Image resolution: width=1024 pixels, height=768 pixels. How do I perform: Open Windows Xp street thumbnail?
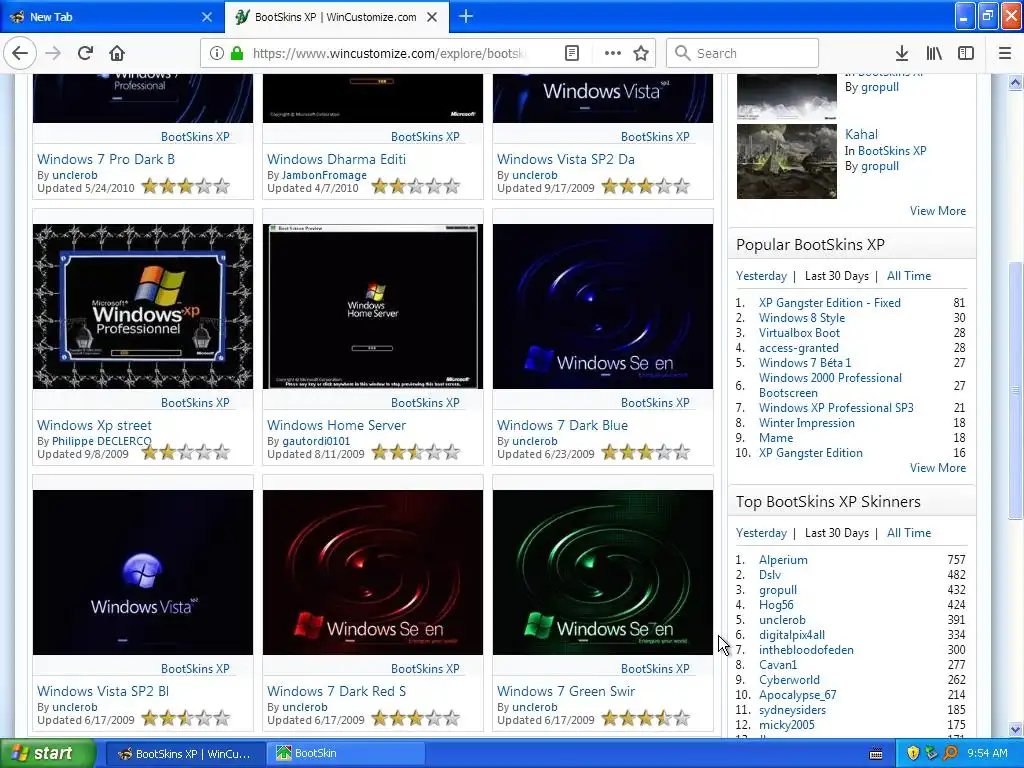(x=143, y=306)
